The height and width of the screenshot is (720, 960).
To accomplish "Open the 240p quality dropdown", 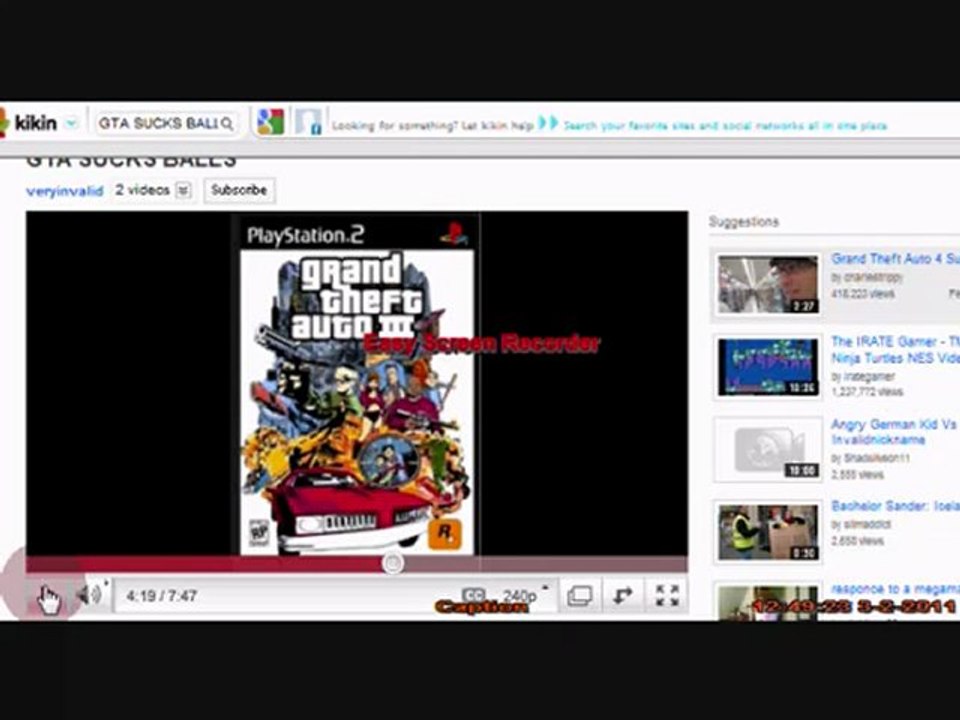I will point(525,595).
